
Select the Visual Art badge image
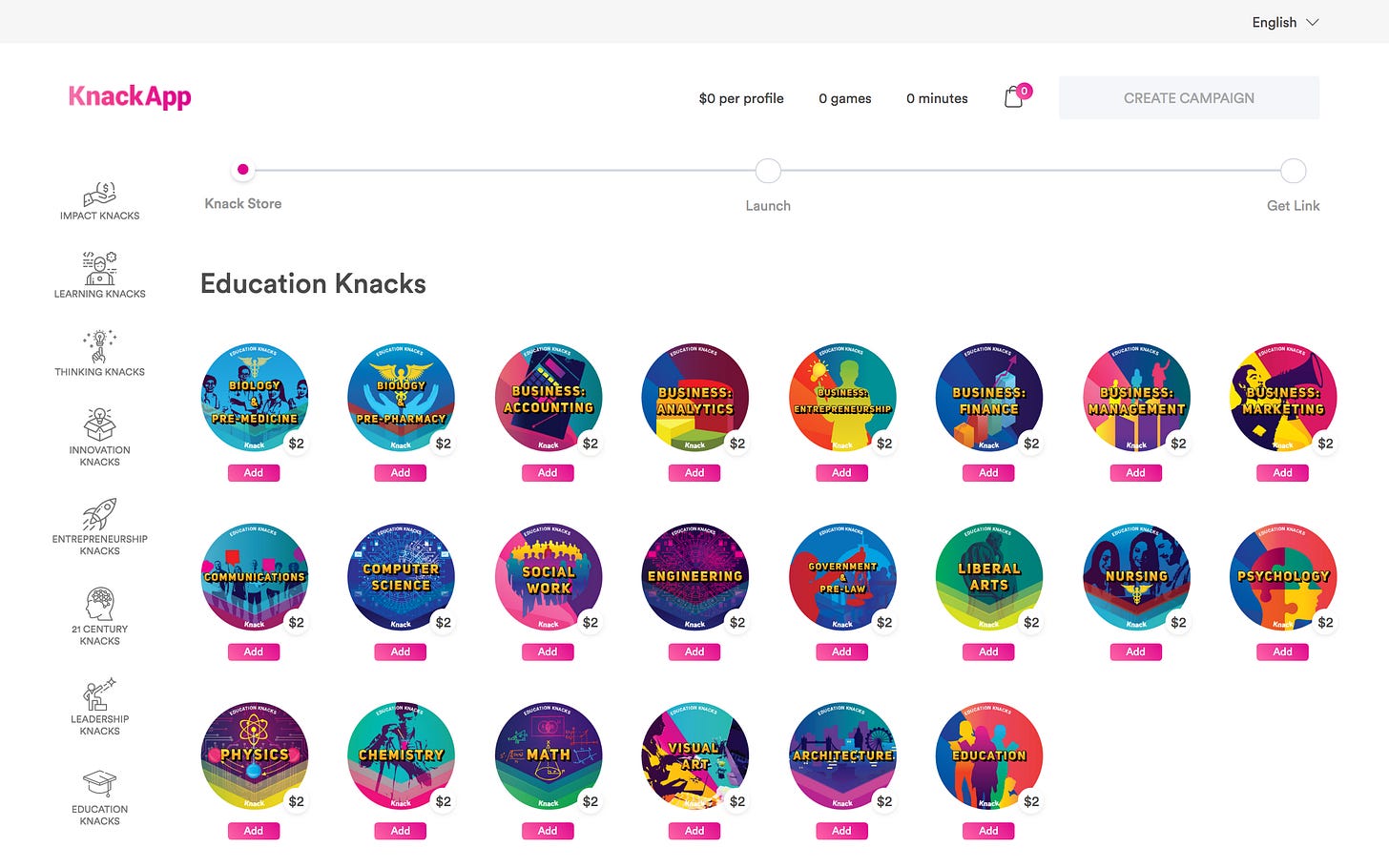pyautogui.click(x=695, y=756)
